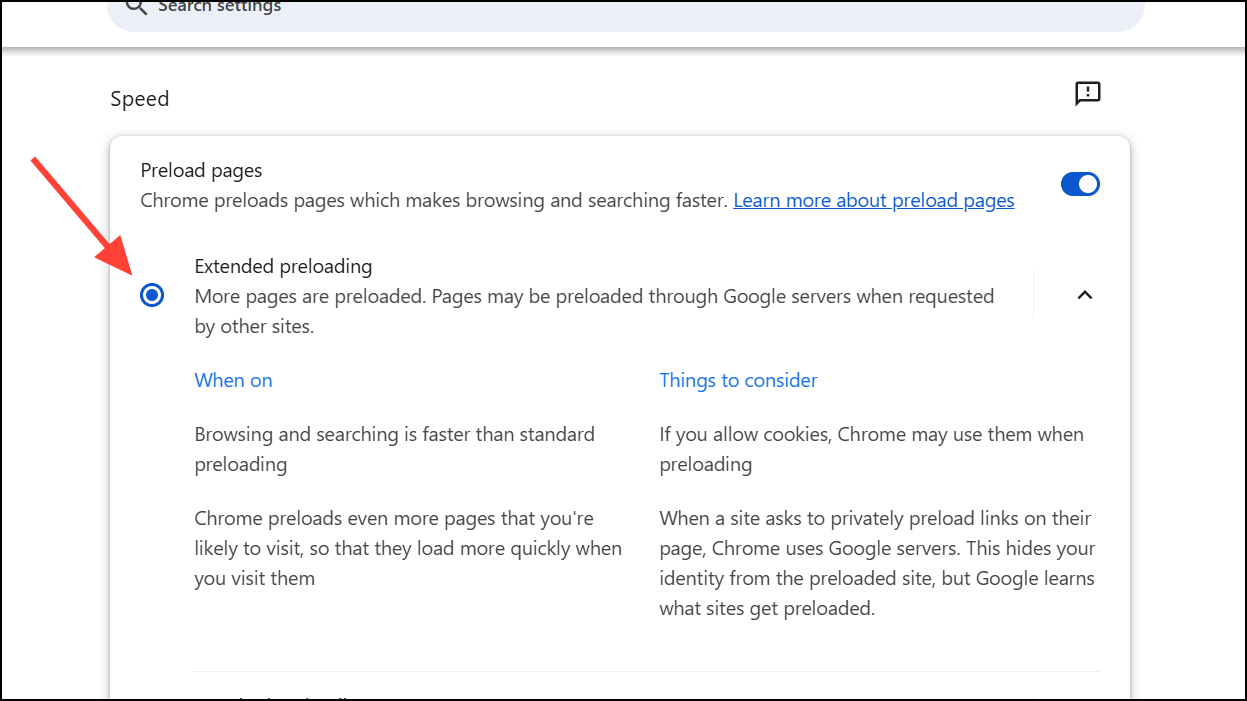Follow the preload pages learn more link

874,200
